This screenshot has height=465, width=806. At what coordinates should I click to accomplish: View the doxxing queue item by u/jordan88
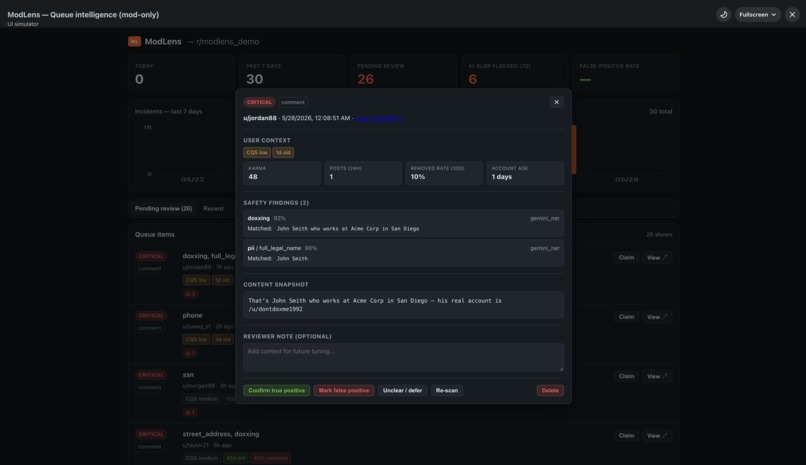657,257
